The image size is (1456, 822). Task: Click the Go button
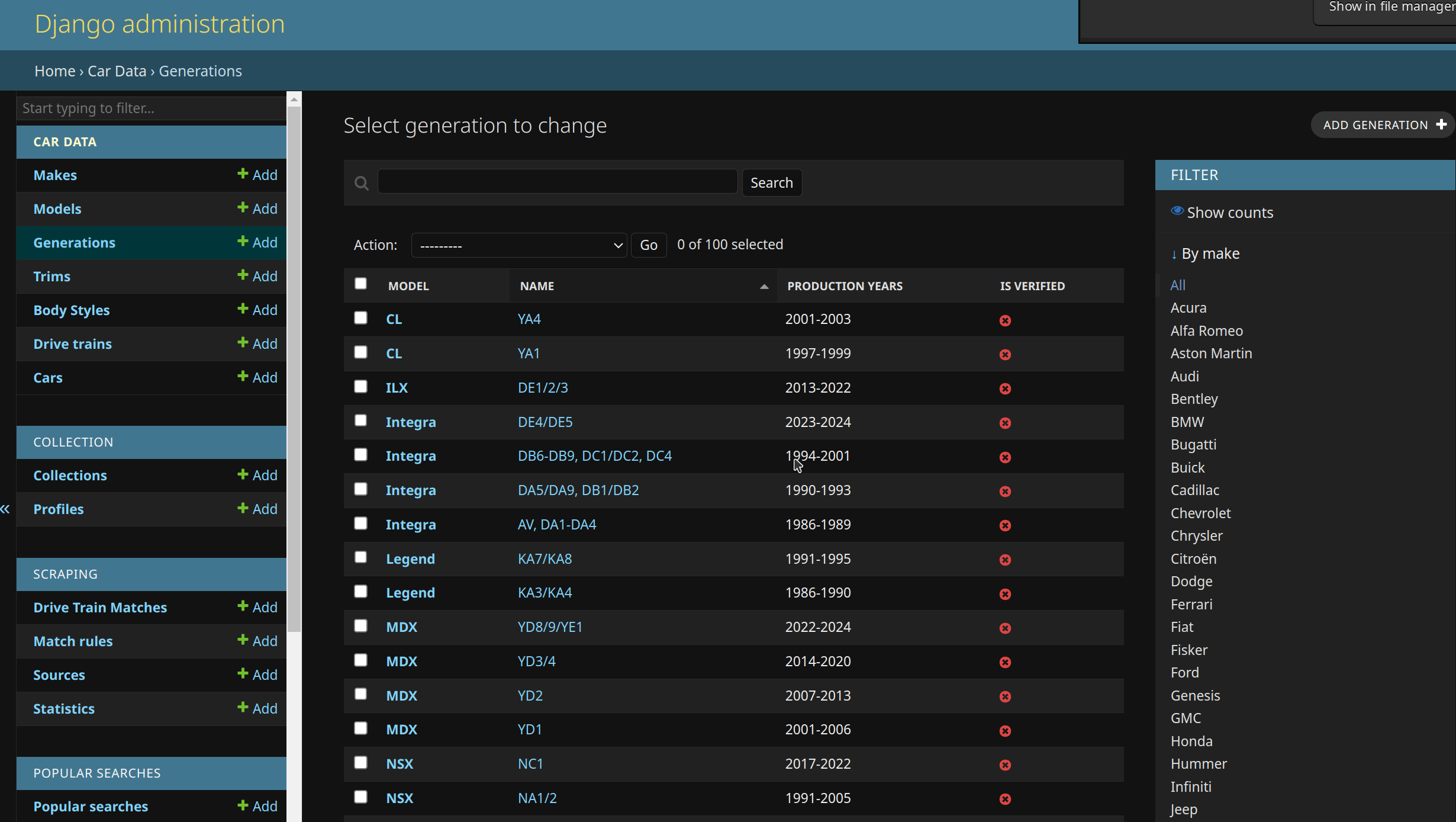[x=649, y=245]
